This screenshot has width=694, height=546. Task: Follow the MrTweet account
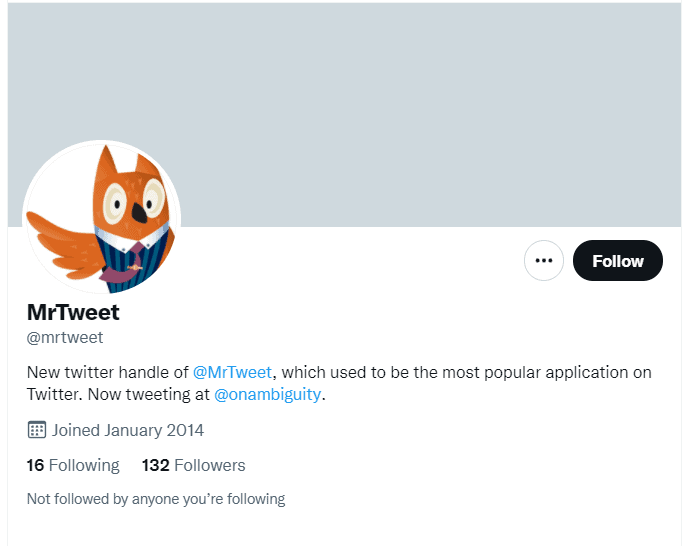tap(617, 260)
